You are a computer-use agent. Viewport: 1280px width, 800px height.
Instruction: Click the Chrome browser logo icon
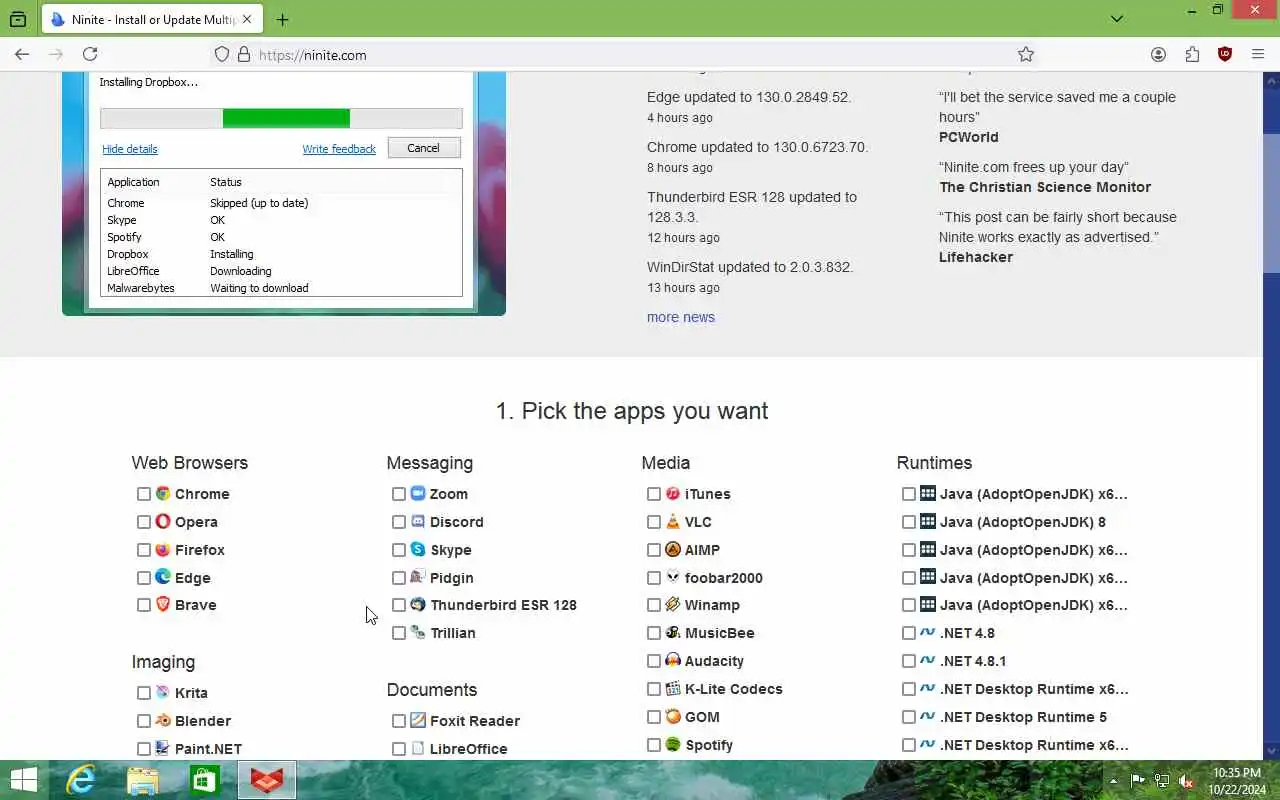point(163,494)
